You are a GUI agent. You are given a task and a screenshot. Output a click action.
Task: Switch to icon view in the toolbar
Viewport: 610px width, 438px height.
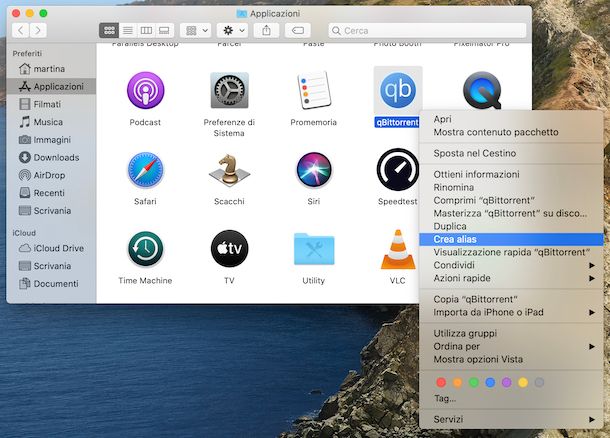(109, 30)
